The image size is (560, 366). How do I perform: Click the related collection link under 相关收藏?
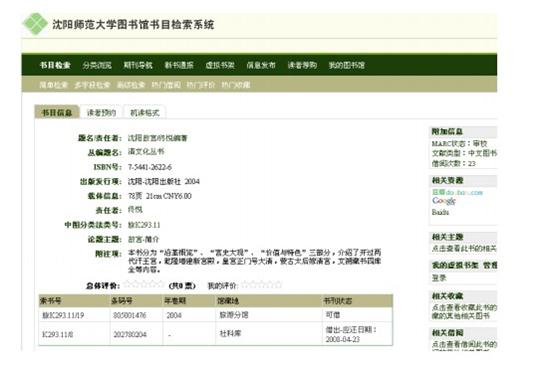(464, 311)
